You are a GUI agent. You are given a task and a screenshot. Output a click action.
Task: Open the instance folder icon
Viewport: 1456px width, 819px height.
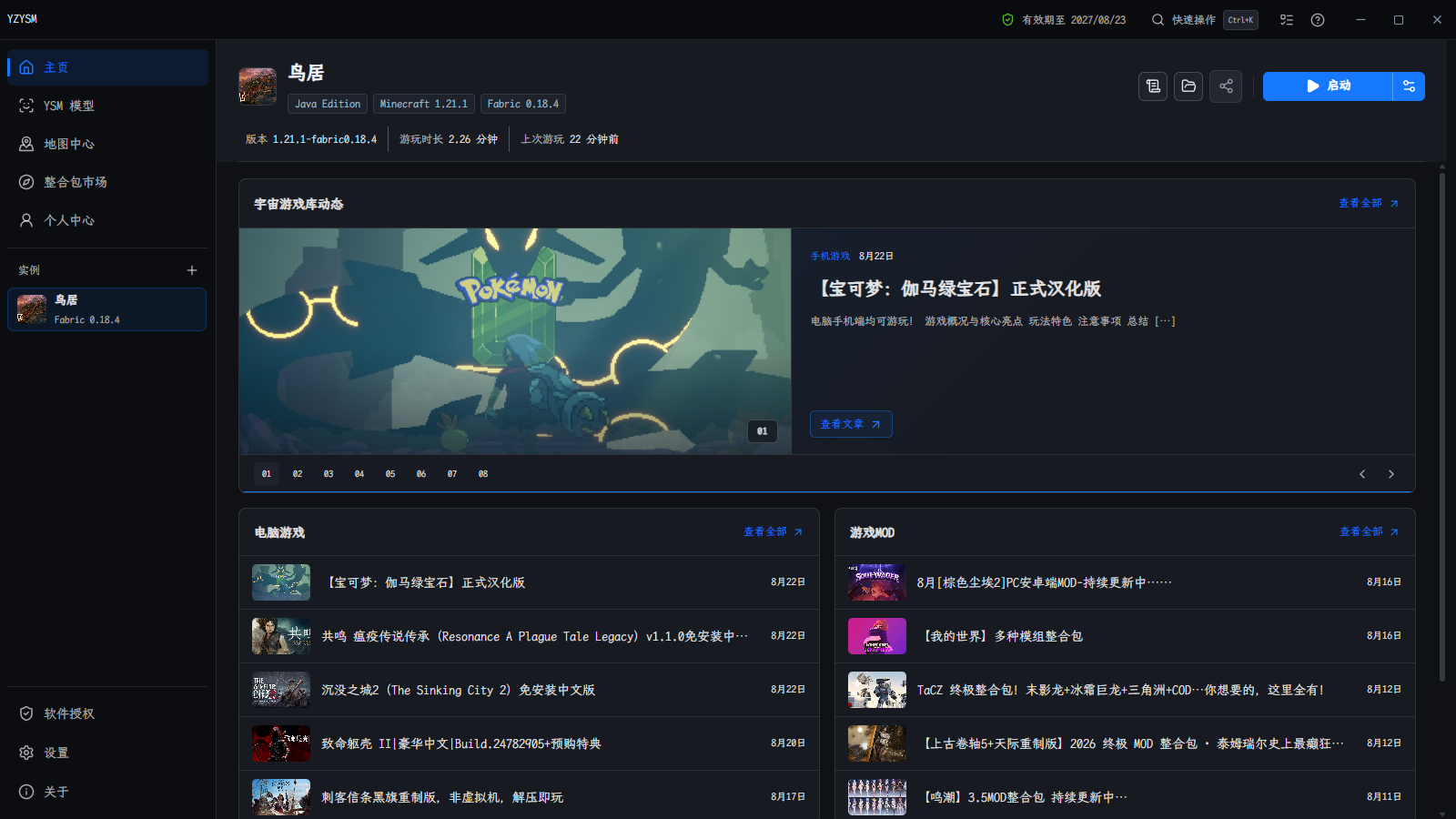(x=1188, y=86)
